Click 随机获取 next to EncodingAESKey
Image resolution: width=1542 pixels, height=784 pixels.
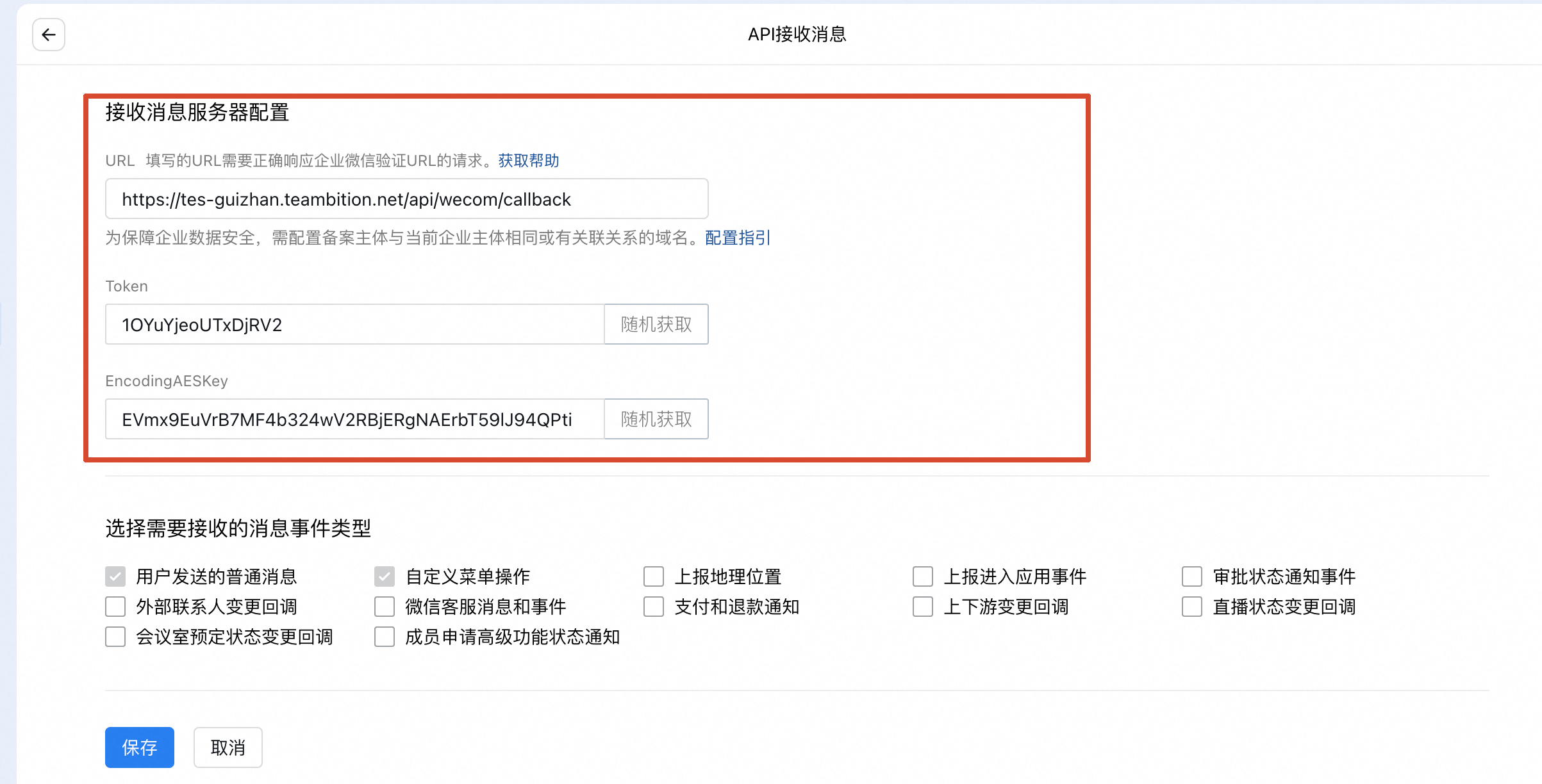tap(656, 420)
